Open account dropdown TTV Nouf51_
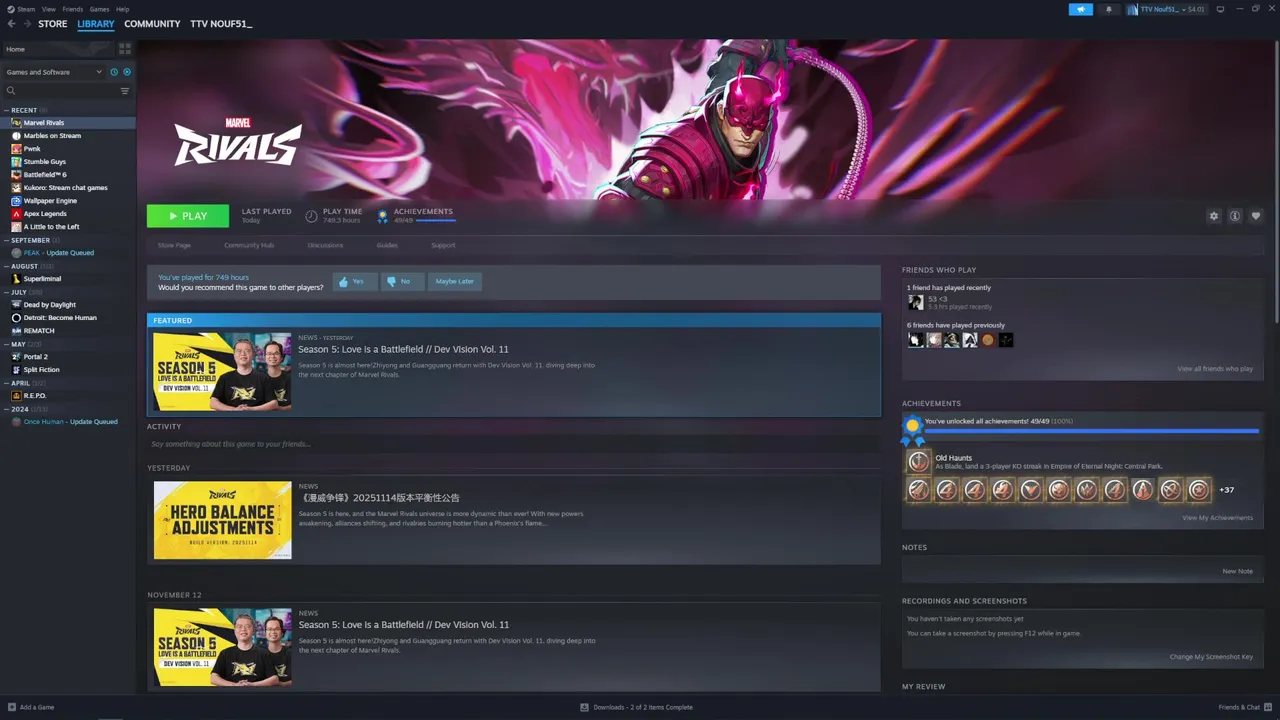Viewport: 1280px width, 720px height. tap(1166, 9)
